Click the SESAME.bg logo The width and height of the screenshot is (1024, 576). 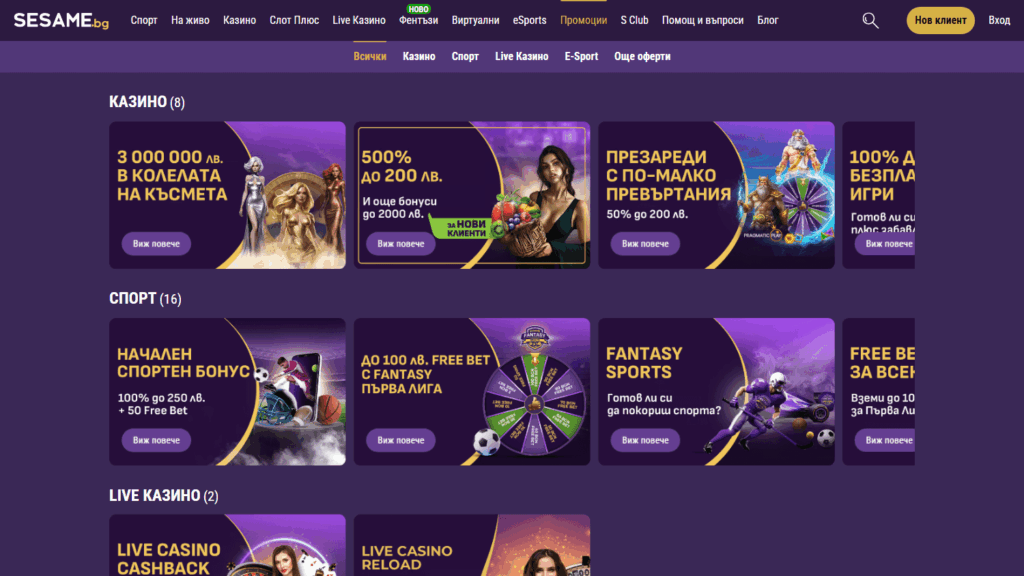coord(61,20)
